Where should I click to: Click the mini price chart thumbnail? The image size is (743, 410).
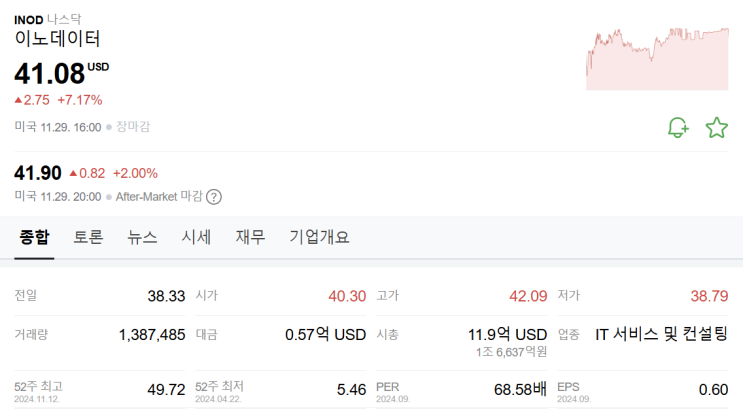(x=657, y=57)
